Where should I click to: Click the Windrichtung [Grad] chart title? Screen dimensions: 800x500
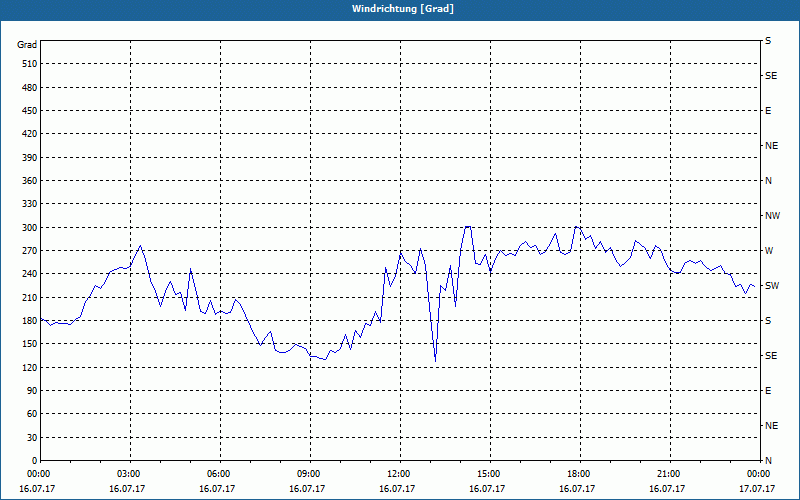coord(400,9)
